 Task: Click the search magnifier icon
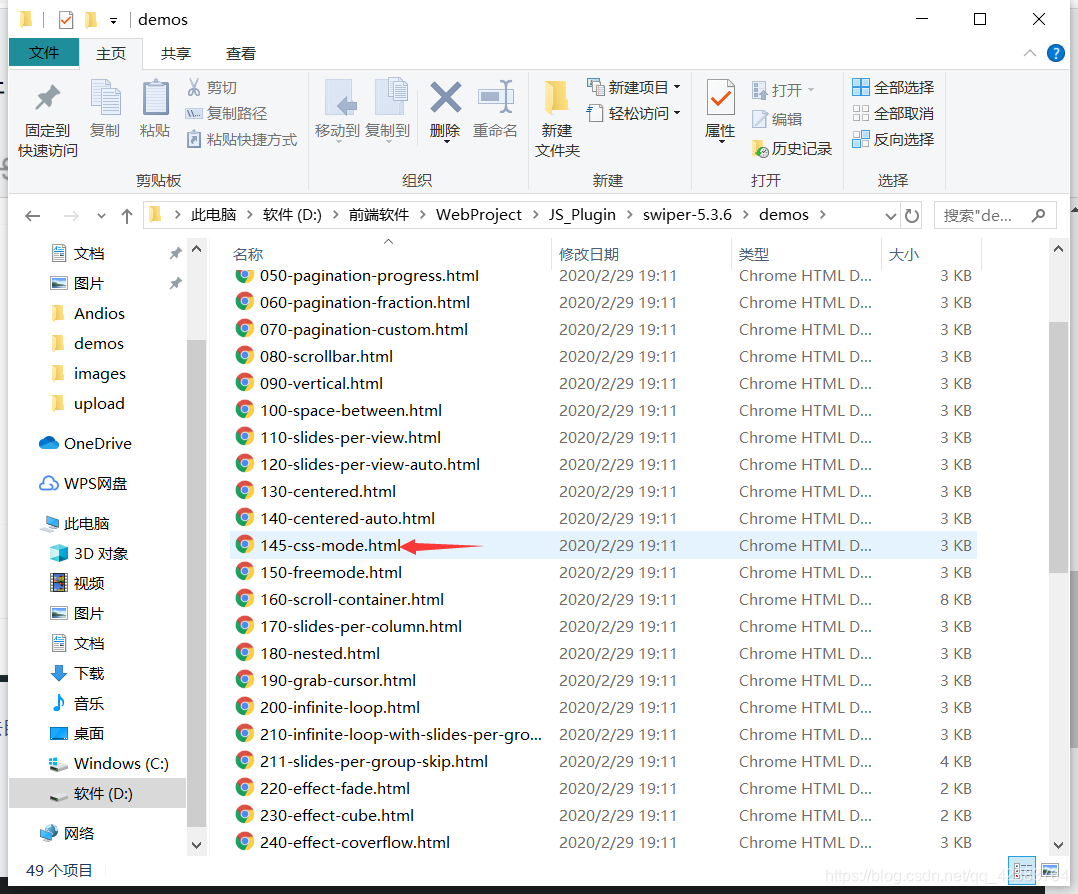(1039, 216)
